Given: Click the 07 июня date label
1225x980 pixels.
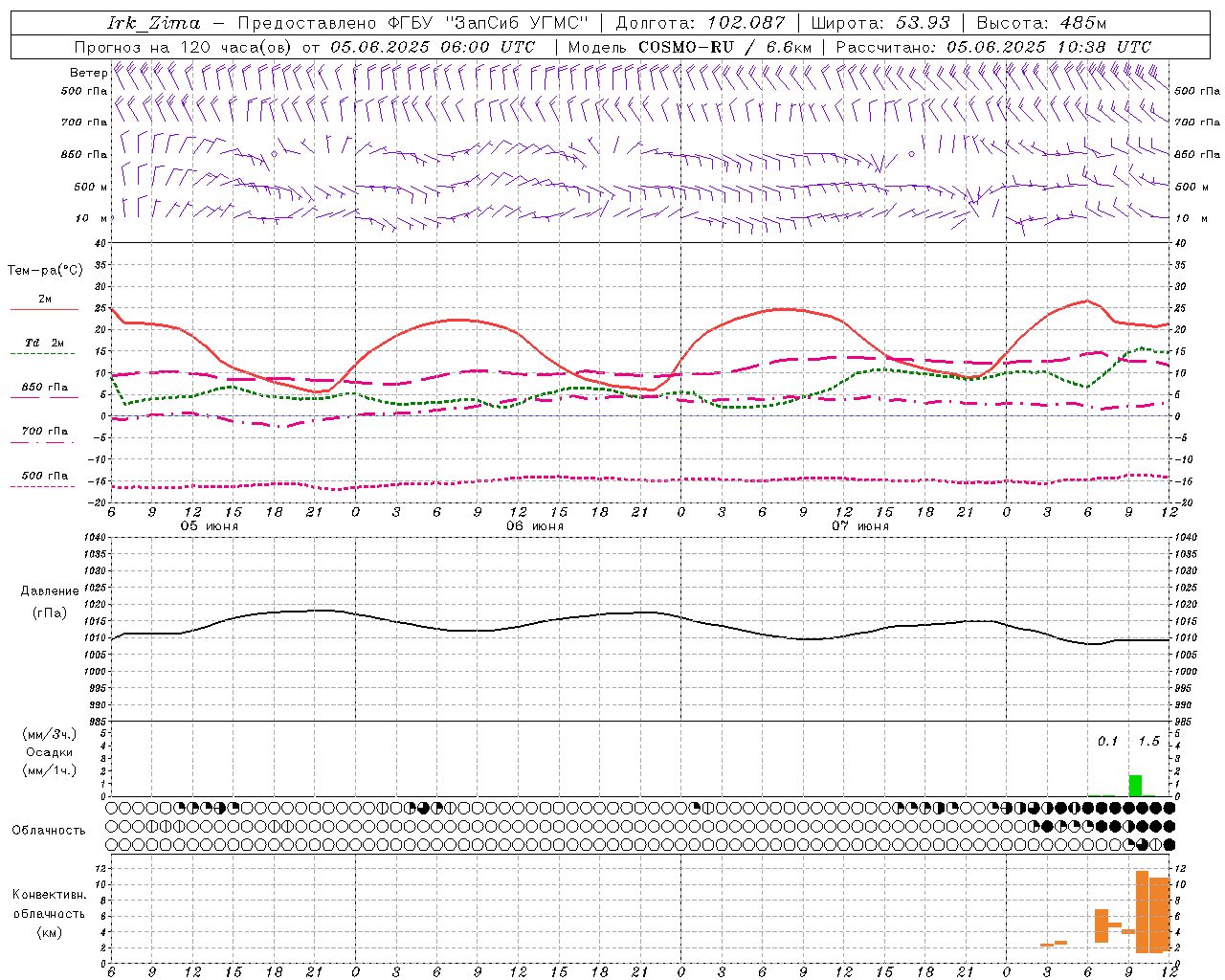Looking at the screenshot, I should (x=859, y=526).
